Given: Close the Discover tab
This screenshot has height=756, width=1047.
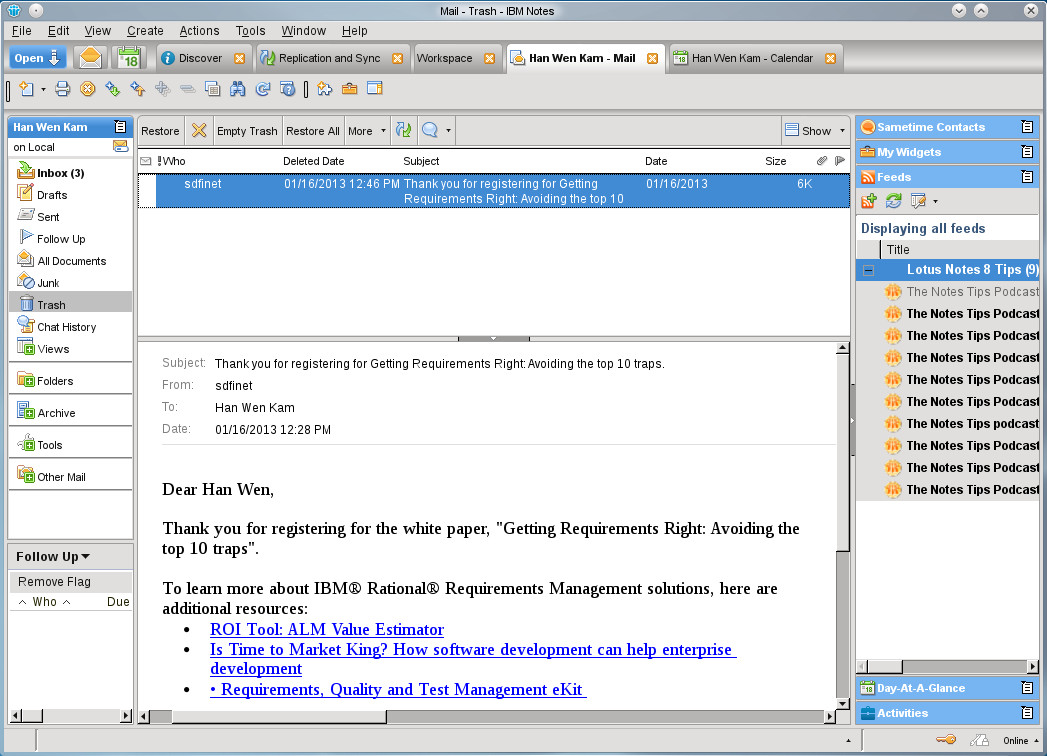Looking at the screenshot, I should point(240,59).
